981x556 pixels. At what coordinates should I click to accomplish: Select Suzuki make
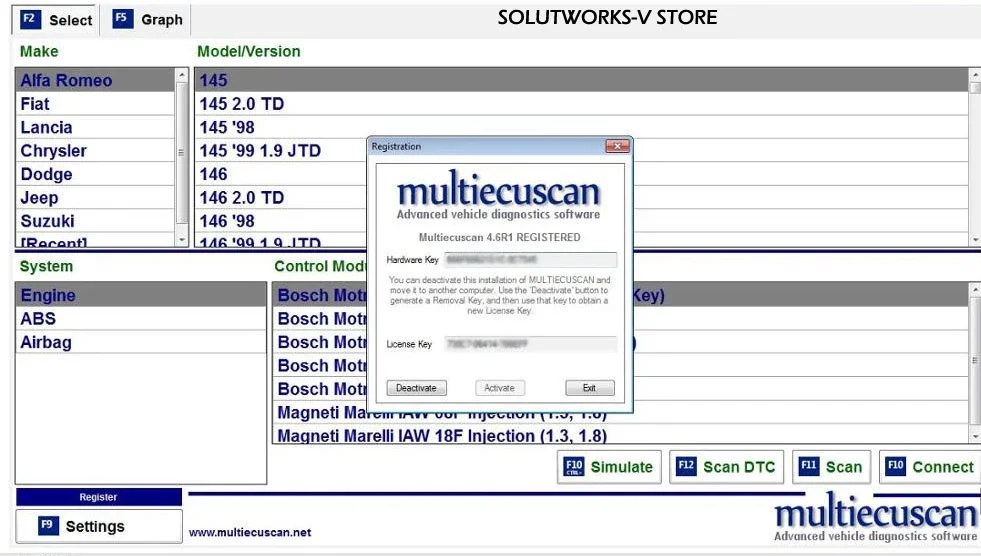tap(94, 221)
